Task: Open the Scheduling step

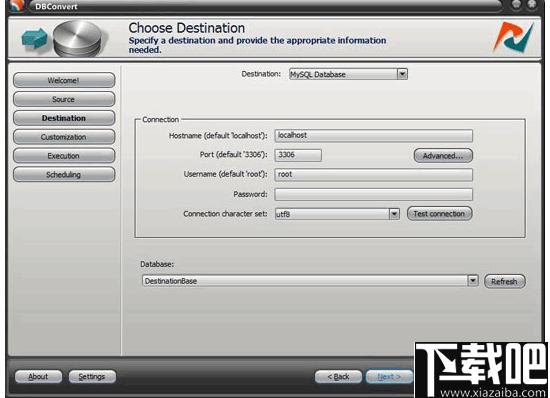Action: point(64,174)
